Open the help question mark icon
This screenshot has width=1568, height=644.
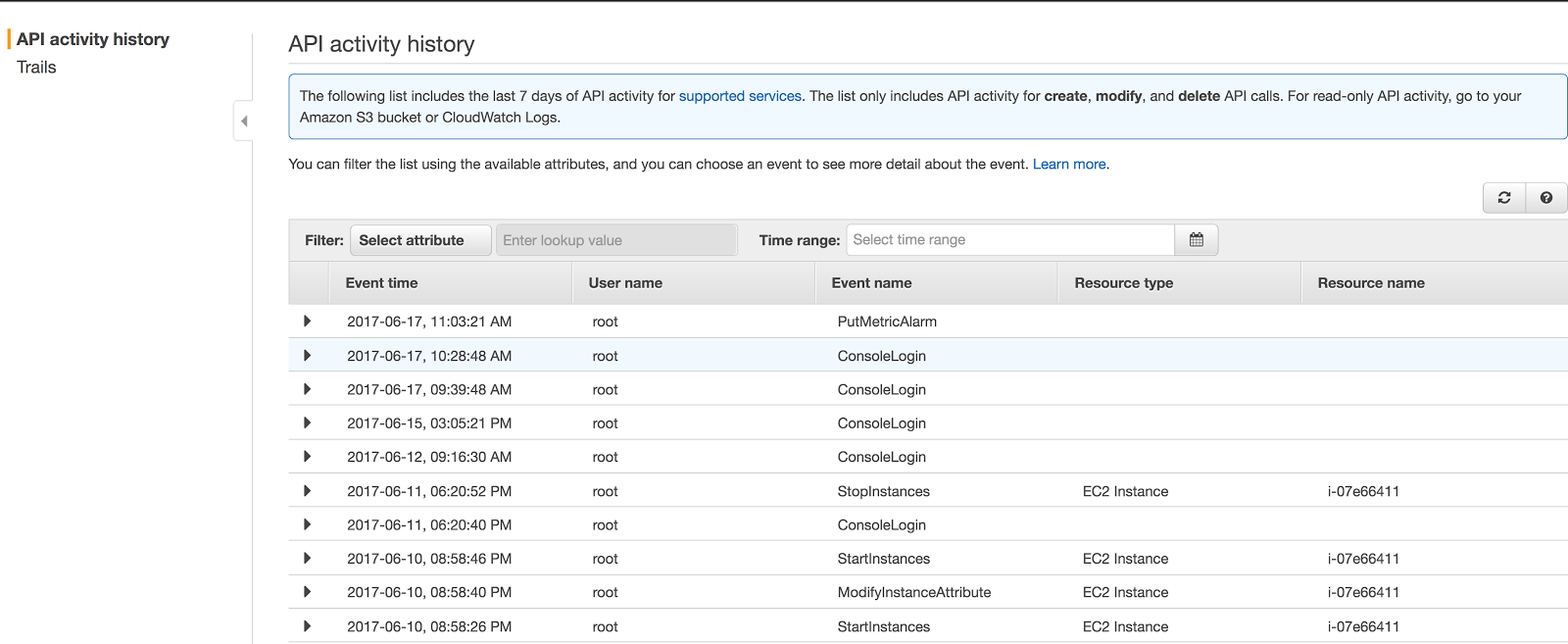1545,198
